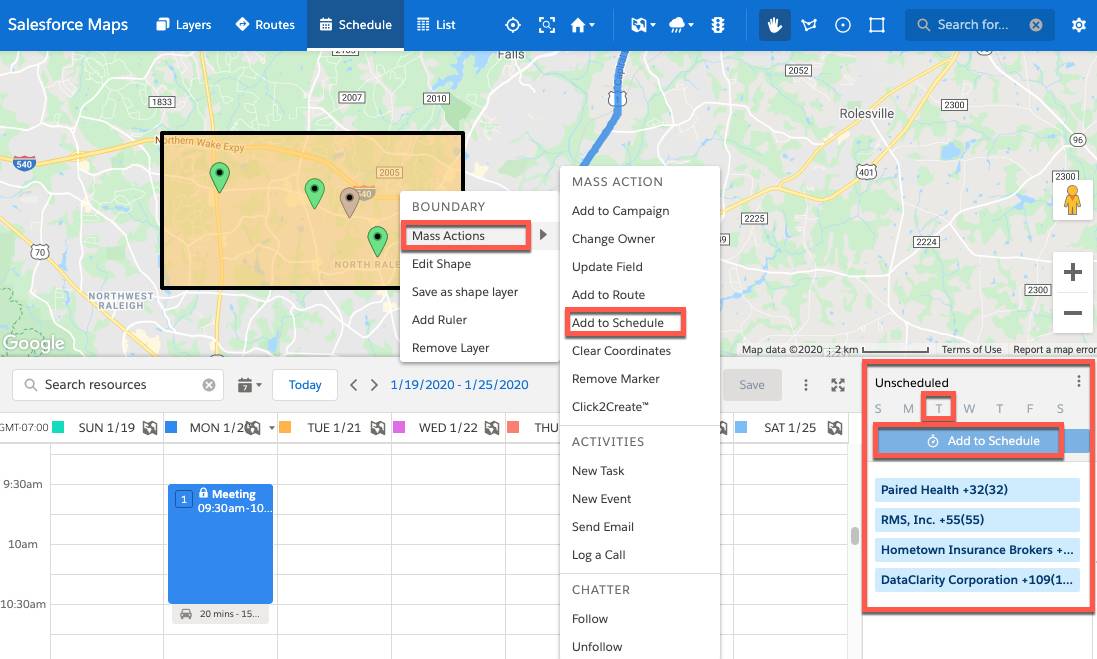This screenshot has width=1097, height=659.
Task: Click the search-in-area icon
Action: coord(547,25)
